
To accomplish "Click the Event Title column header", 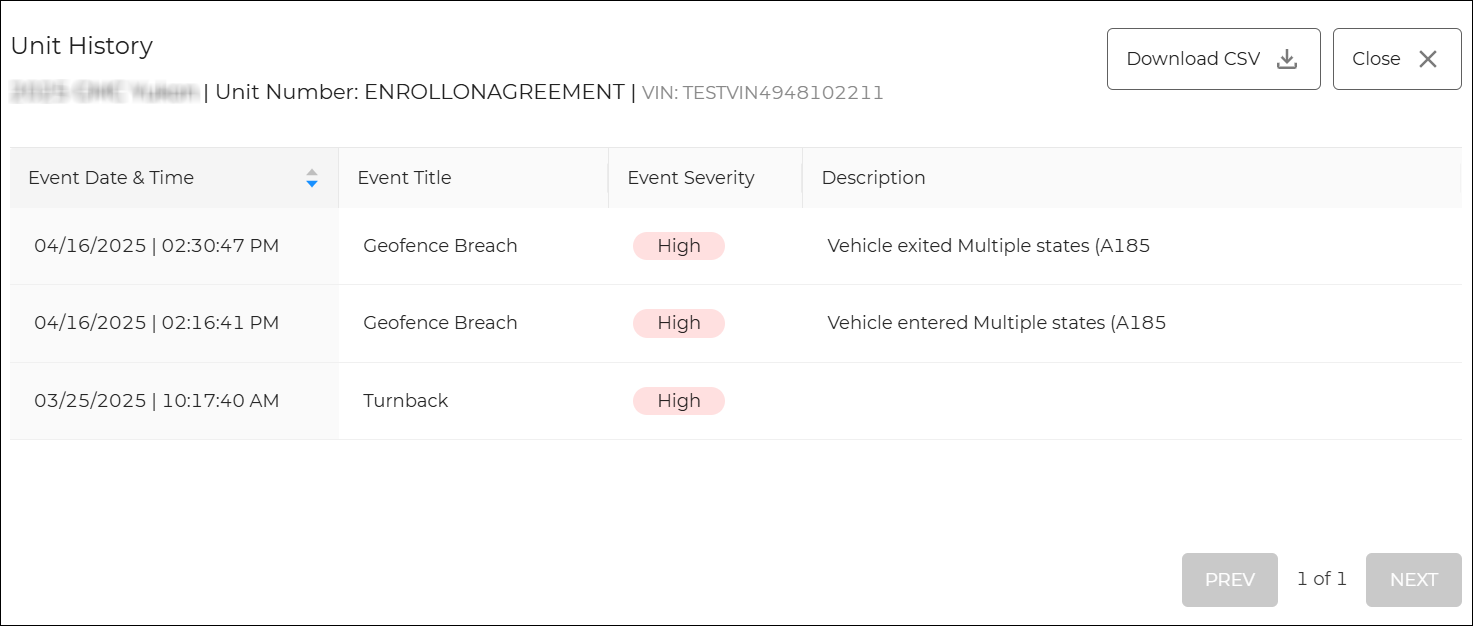I will tap(404, 178).
